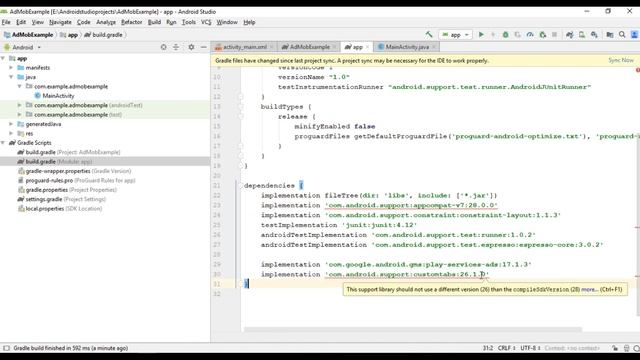Open Project panel settings gear
This screenshot has height=360, width=640.
click(191, 47)
